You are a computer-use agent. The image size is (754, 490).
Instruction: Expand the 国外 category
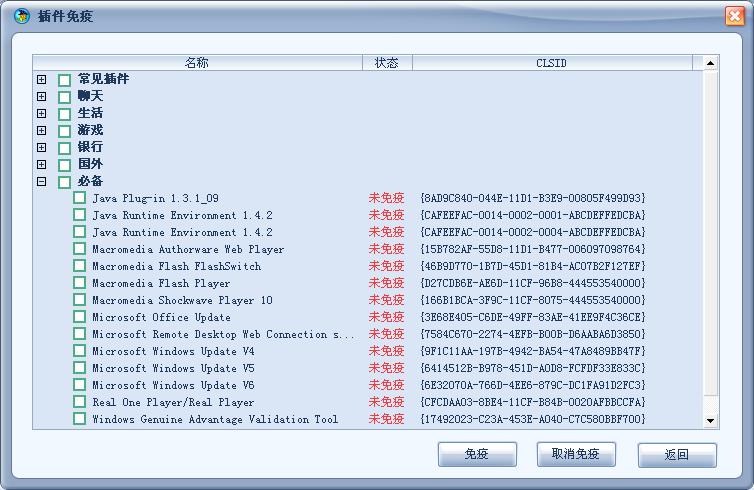[42, 164]
